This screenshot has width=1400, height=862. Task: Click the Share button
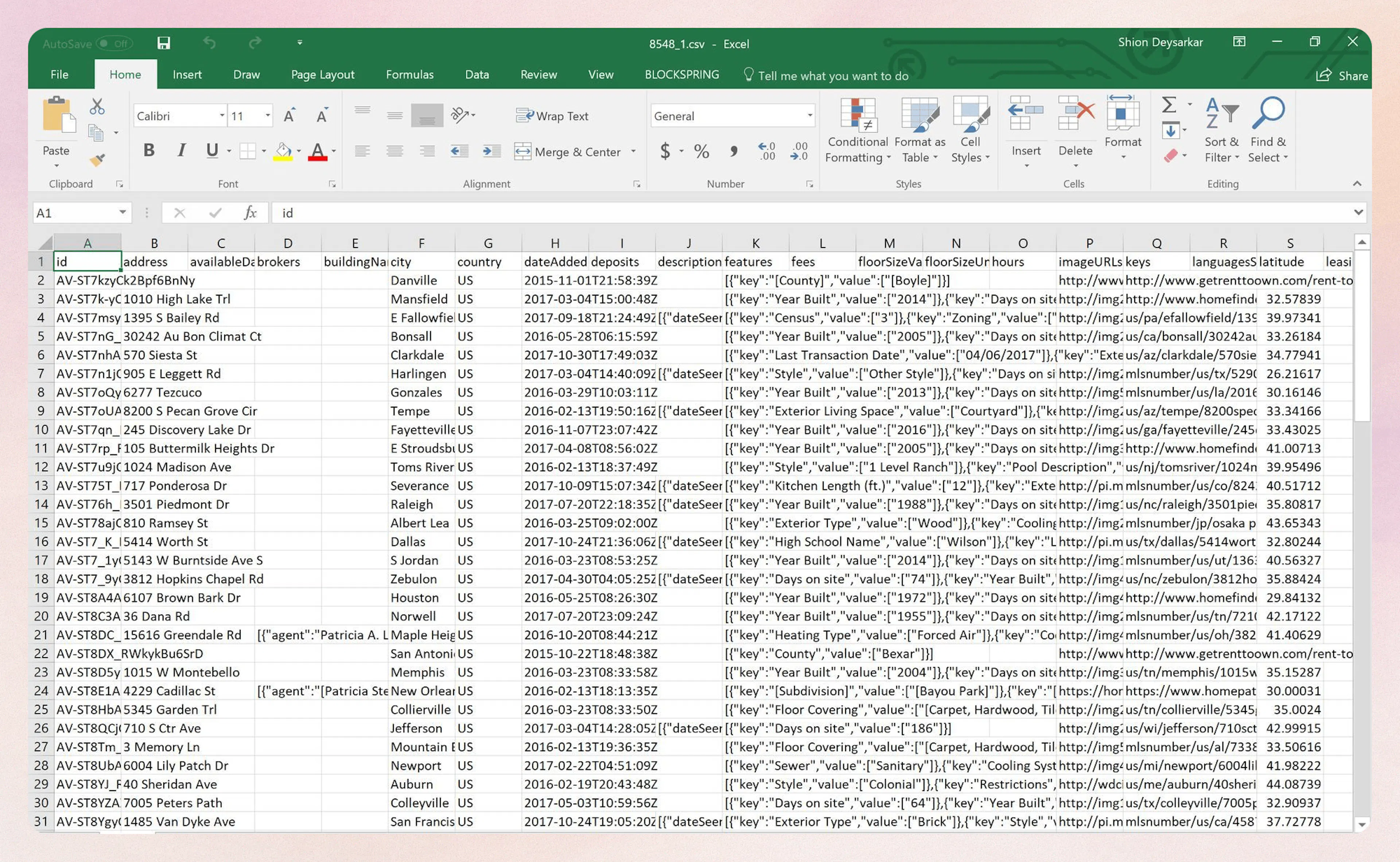click(x=1342, y=75)
